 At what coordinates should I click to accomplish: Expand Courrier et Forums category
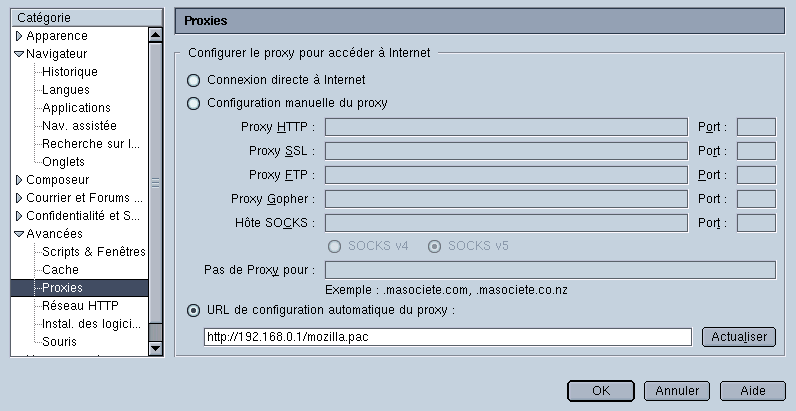[x=19, y=198]
